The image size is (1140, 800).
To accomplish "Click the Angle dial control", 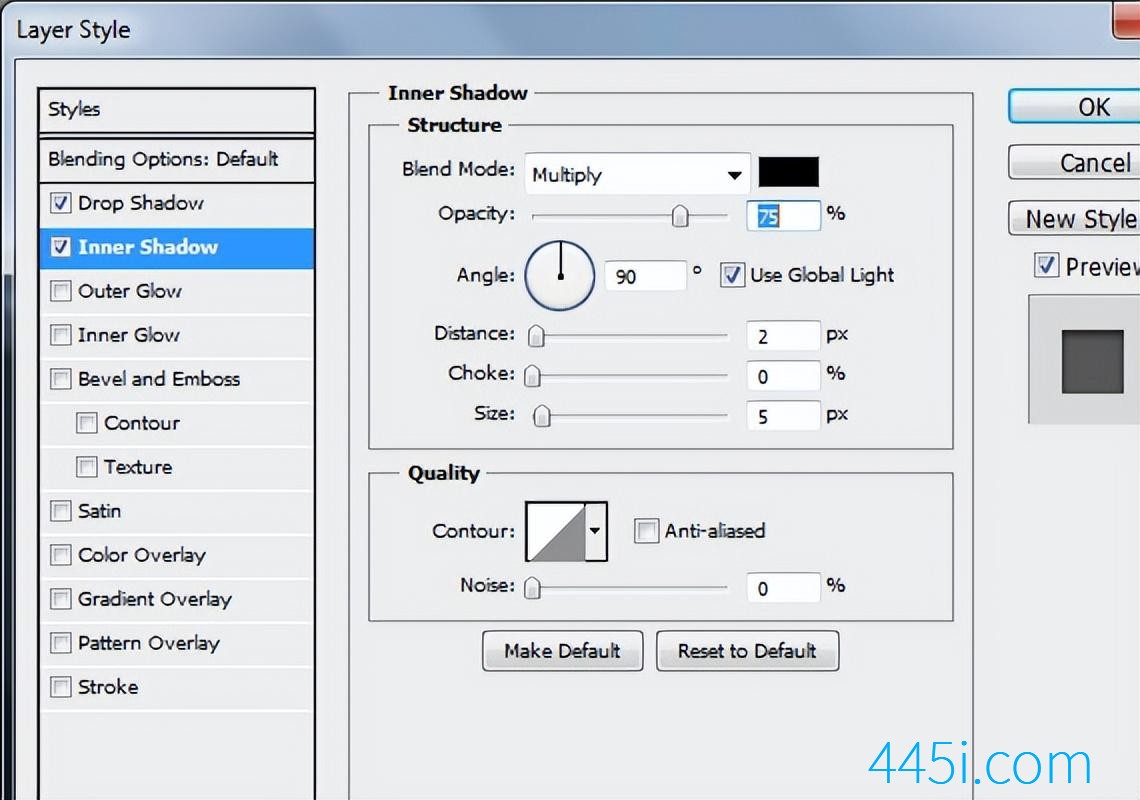I will (560, 276).
